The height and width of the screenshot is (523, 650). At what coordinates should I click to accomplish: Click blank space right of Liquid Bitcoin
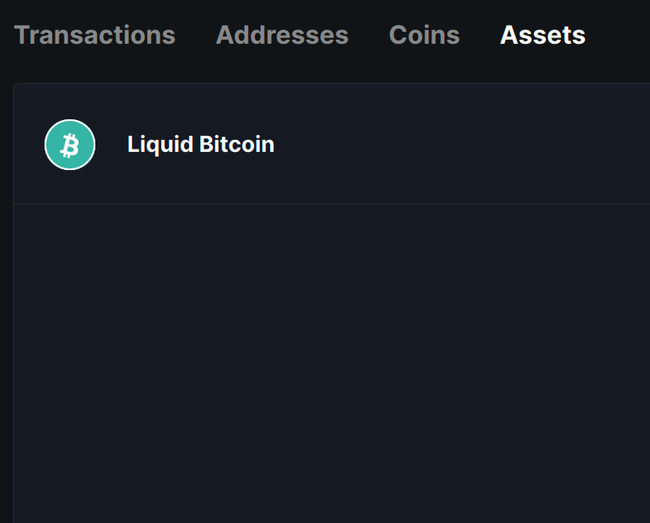[x=460, y=145]
